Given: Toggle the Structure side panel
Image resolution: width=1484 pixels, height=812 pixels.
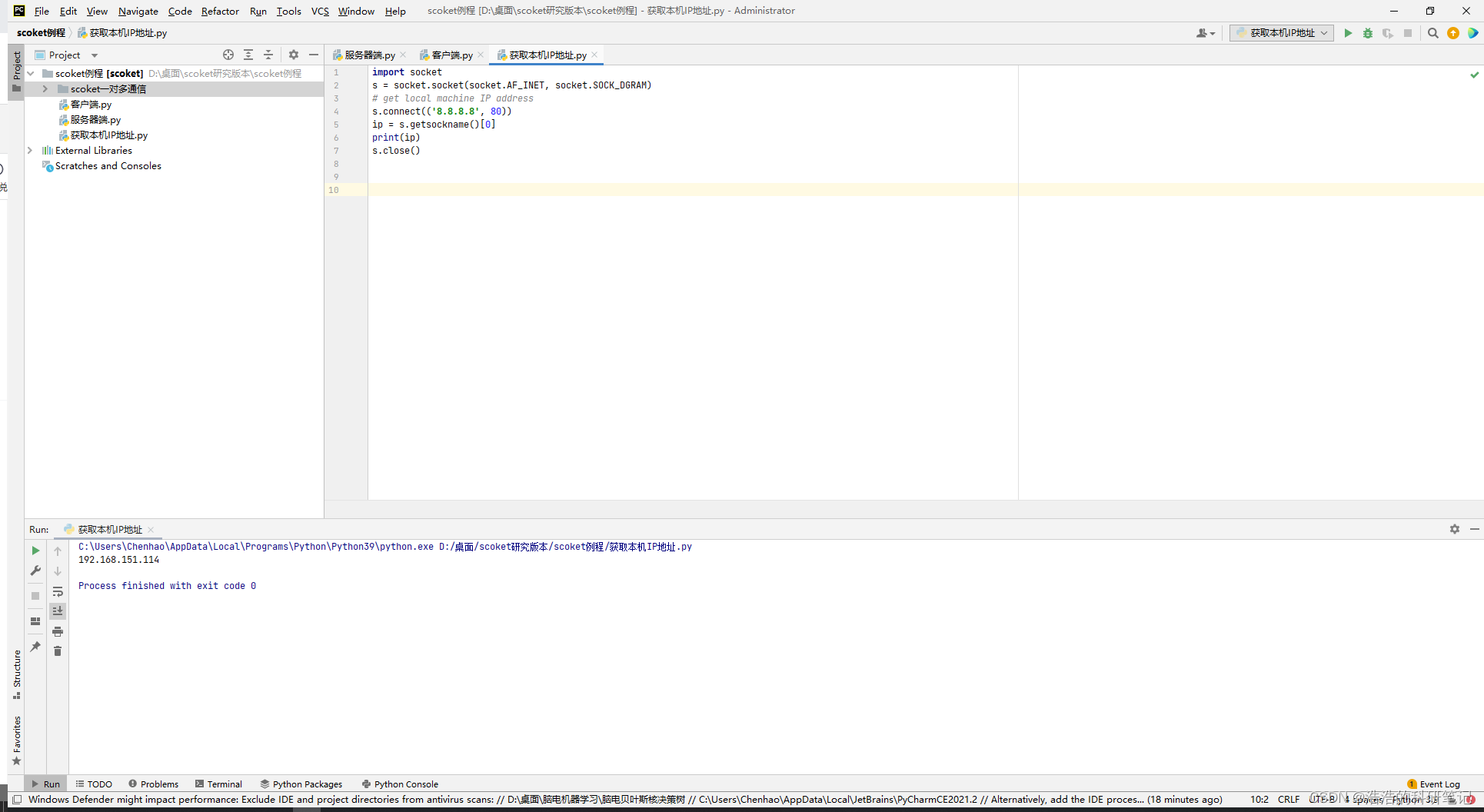Looking at the screenshot, I should click(17, 674).
